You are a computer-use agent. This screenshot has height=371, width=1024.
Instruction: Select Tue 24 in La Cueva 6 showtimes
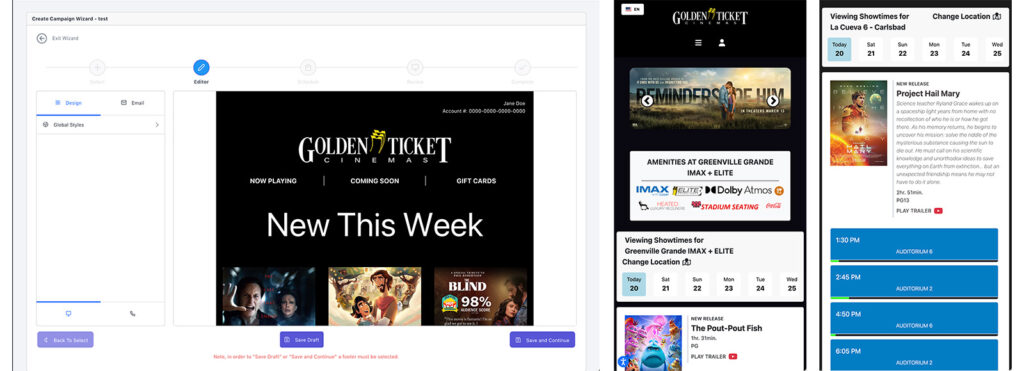pyautogui.click(x=965, y=50)
